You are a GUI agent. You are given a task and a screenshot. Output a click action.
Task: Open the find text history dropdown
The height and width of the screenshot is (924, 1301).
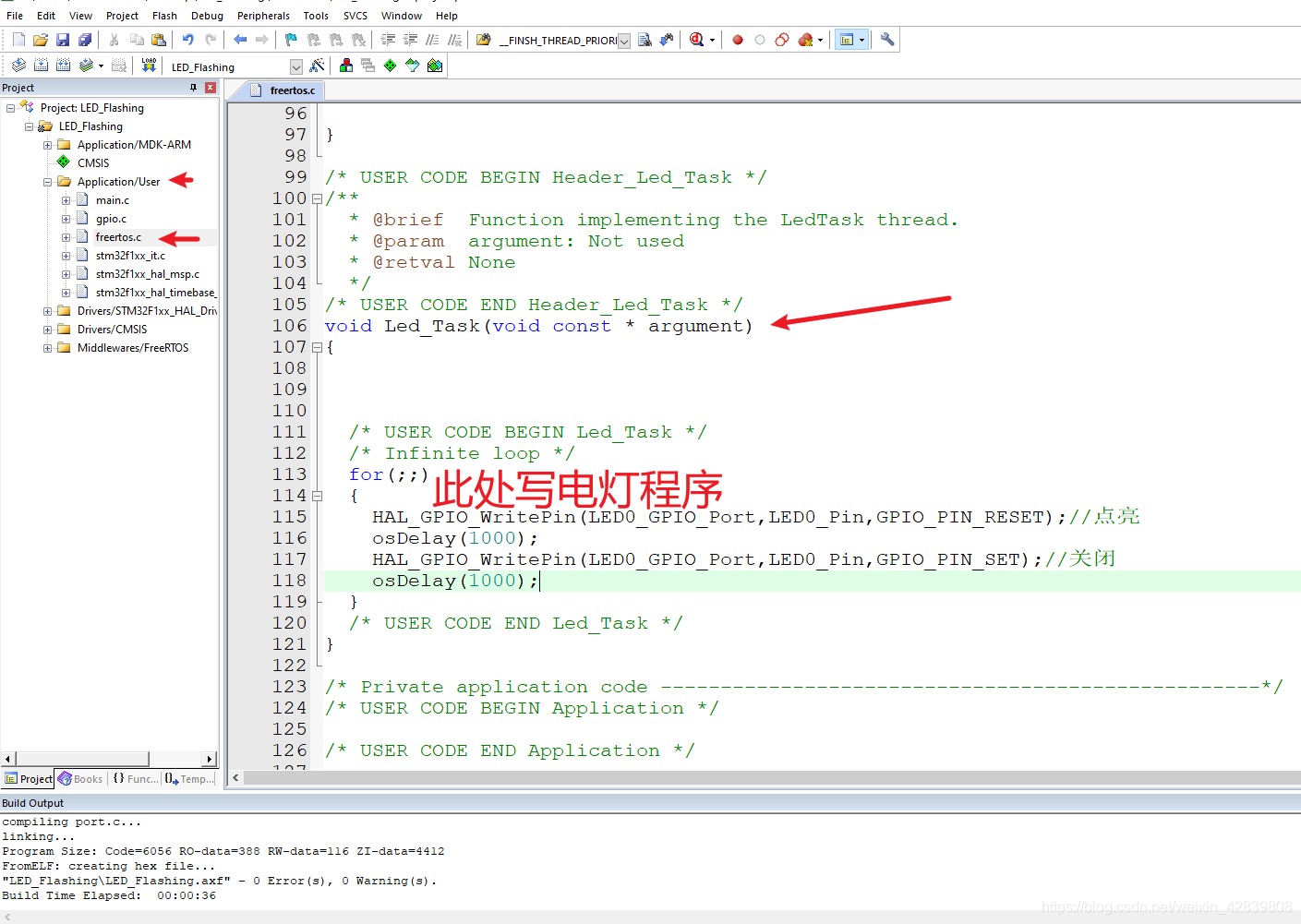pyautogui.click(x=624, y=41)
